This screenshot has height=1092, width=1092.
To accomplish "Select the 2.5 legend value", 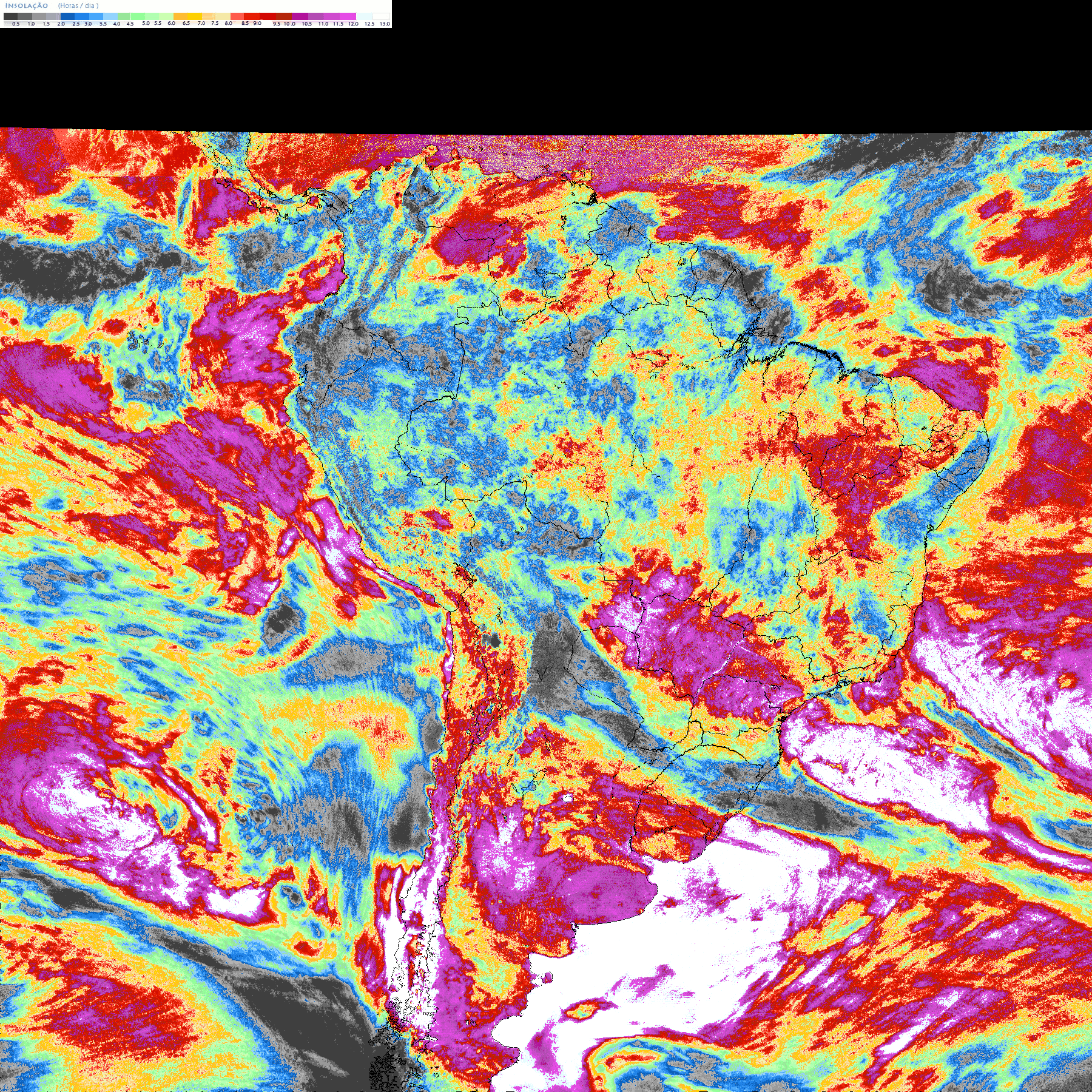I will tap(76, 24).
